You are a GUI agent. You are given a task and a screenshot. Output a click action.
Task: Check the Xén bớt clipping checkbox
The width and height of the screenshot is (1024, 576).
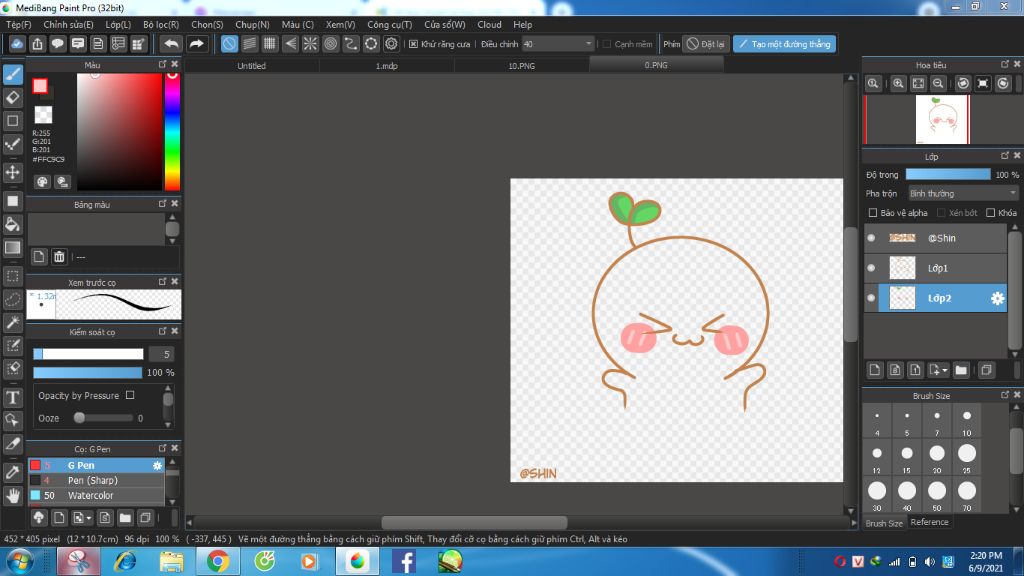[941, 213]
